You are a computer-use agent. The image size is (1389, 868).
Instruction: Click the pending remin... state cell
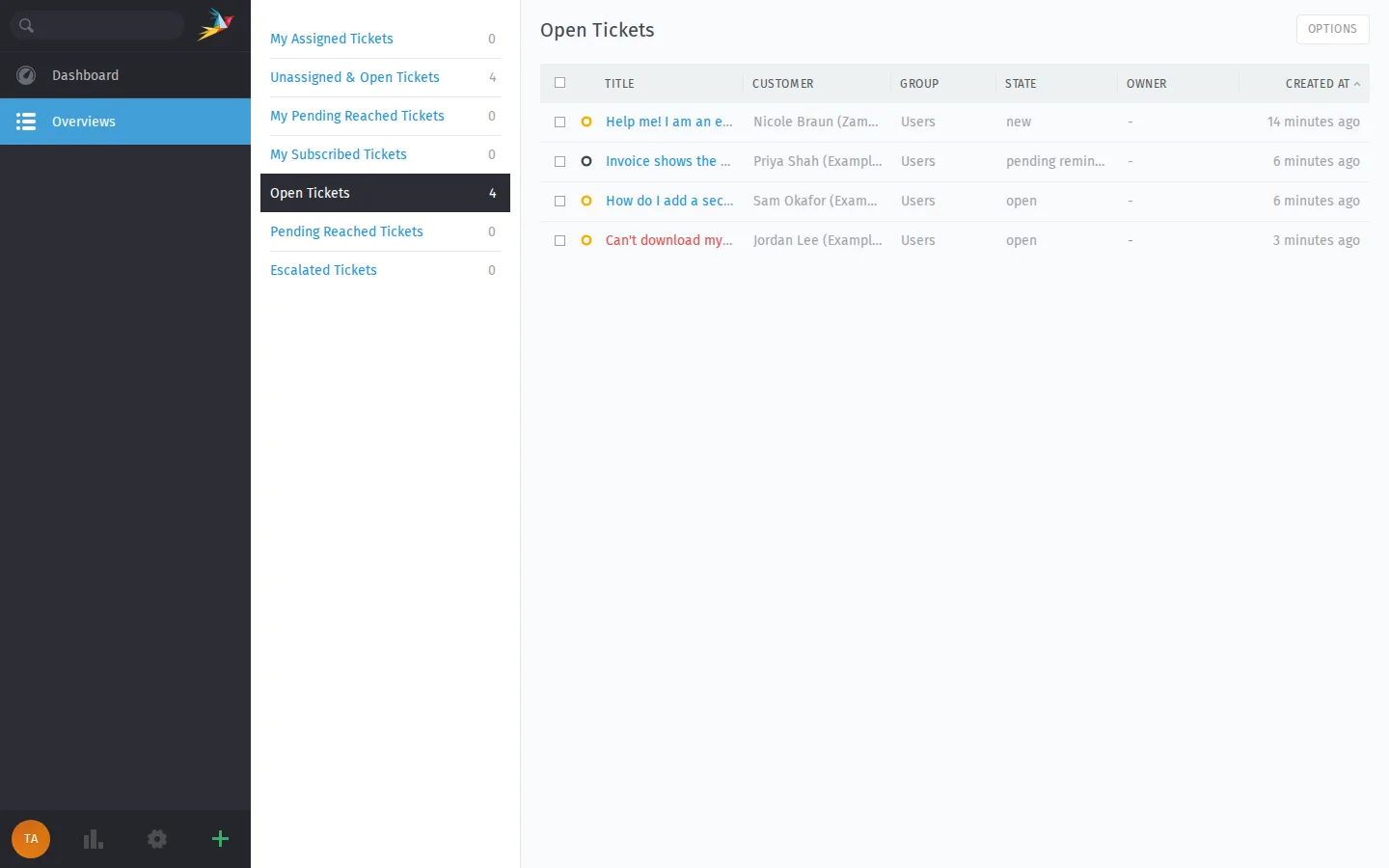click(1055, 161)
